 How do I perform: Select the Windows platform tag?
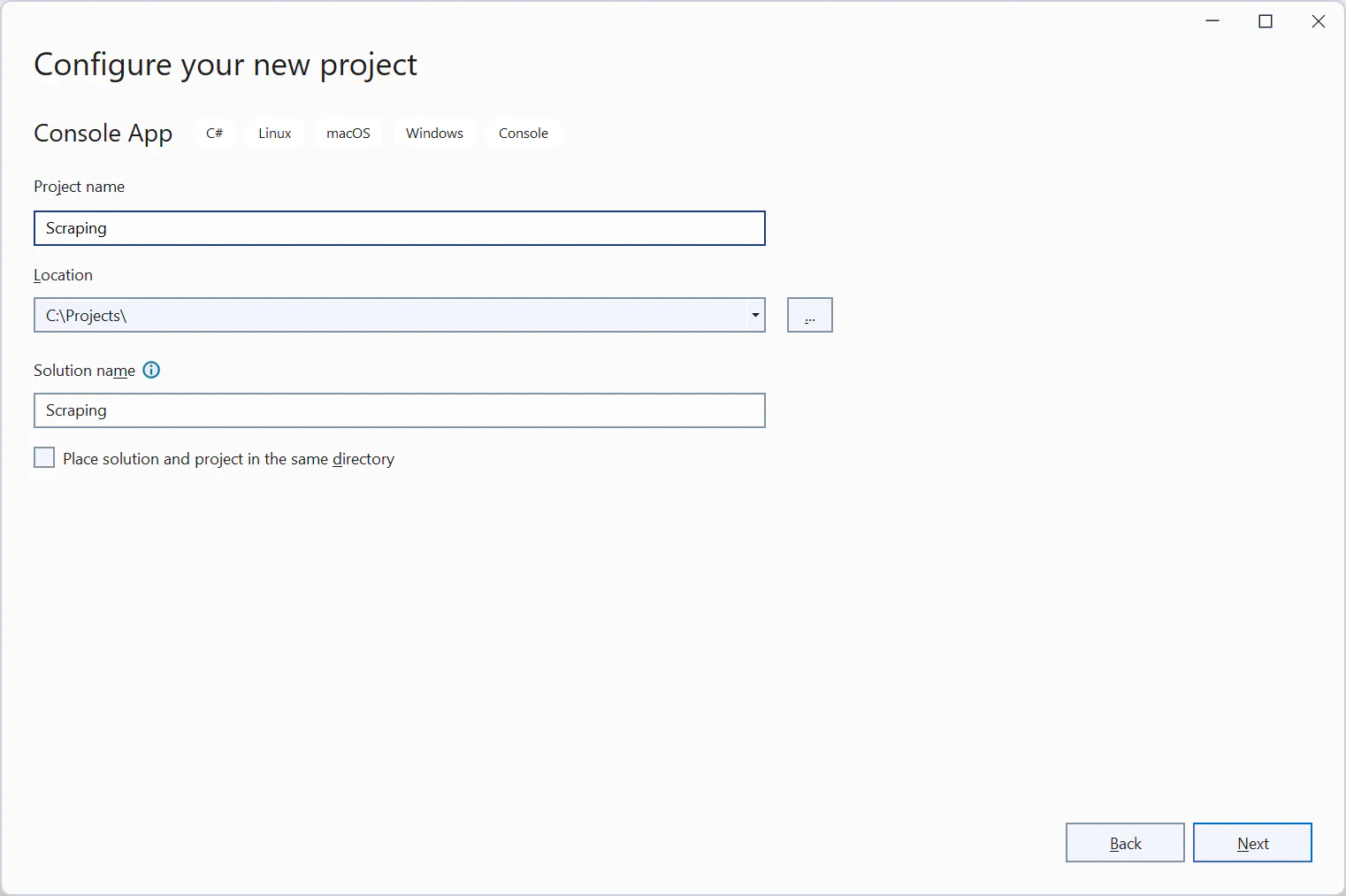434,133
